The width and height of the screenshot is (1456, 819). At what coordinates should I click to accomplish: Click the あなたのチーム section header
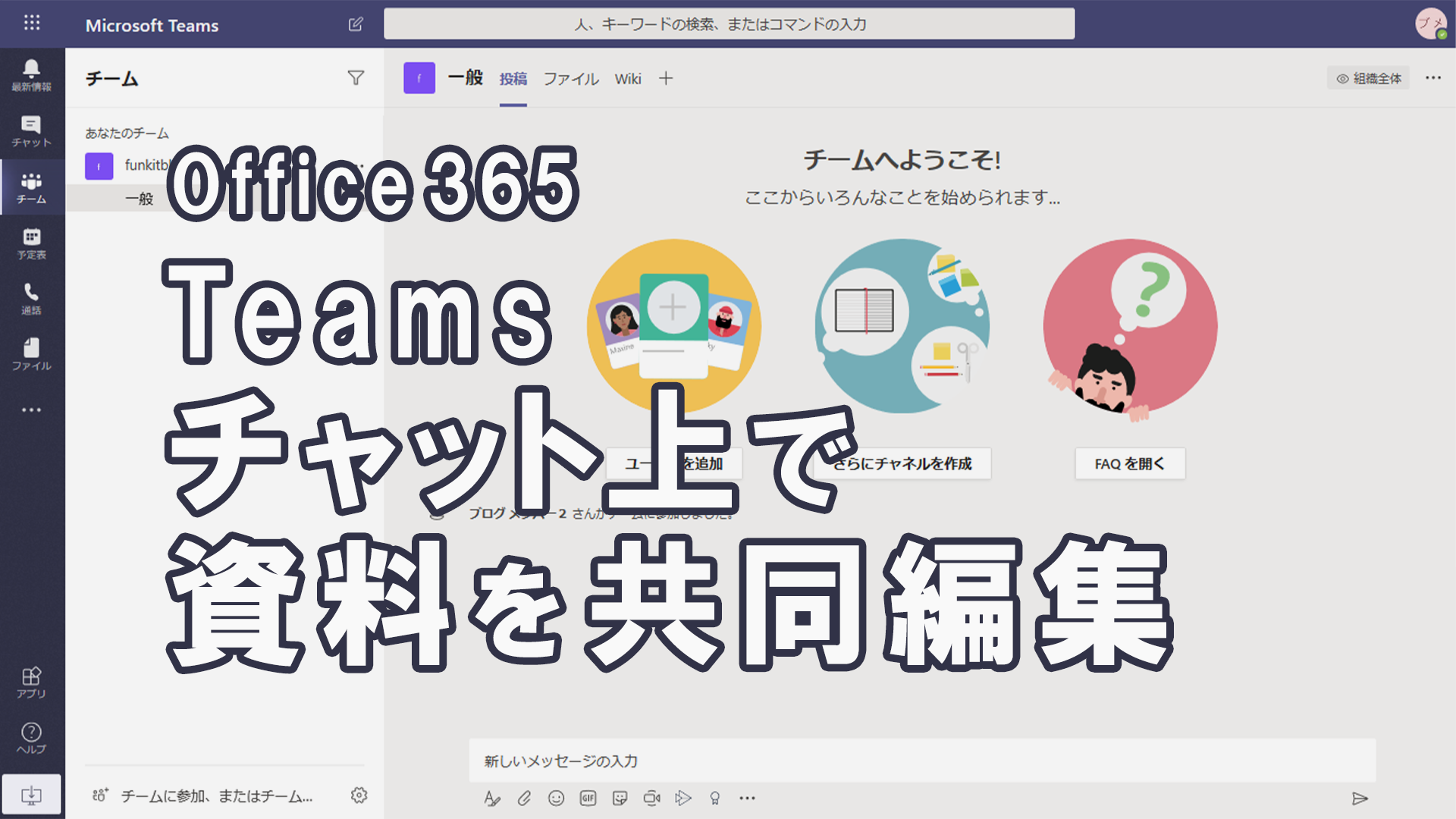pyautogui.click(x=127, y=133)
